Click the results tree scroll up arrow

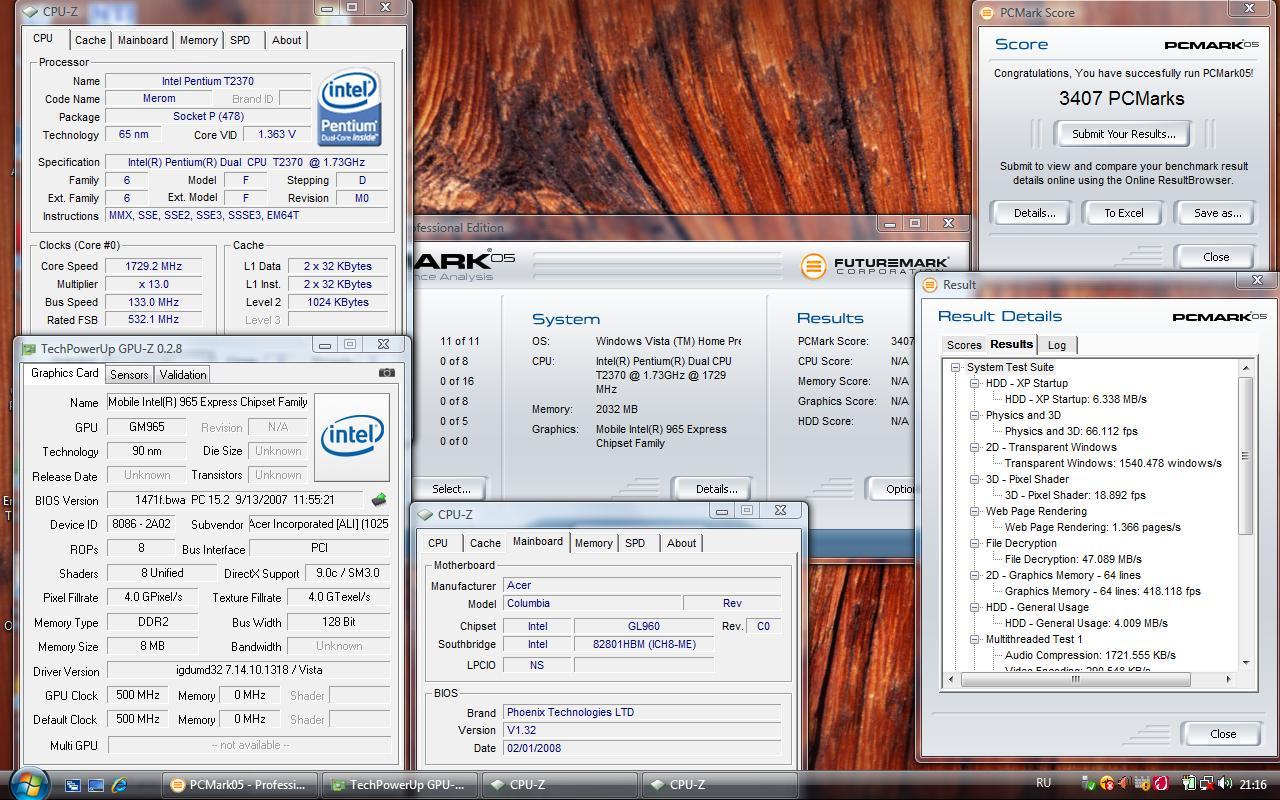click(x=1246, y=369)
